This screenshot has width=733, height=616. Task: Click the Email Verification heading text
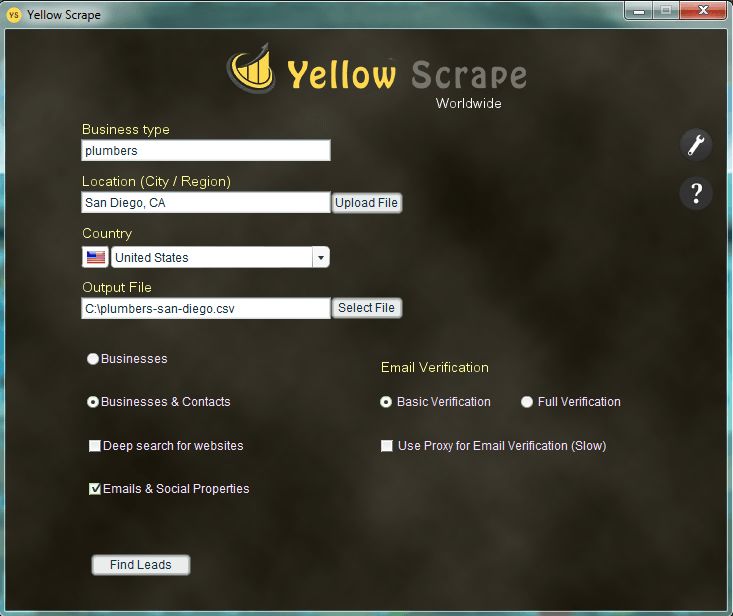[435, 367]
